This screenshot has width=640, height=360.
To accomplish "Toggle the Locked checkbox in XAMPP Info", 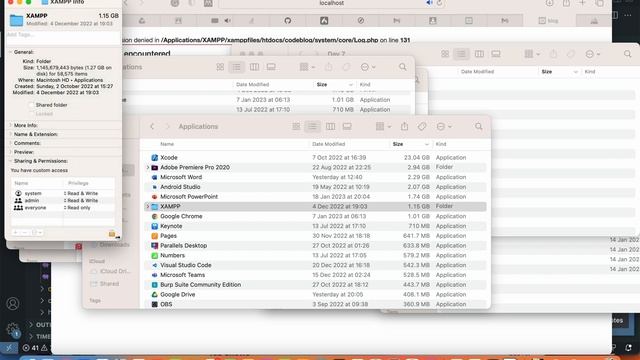I will click(31, 114).
